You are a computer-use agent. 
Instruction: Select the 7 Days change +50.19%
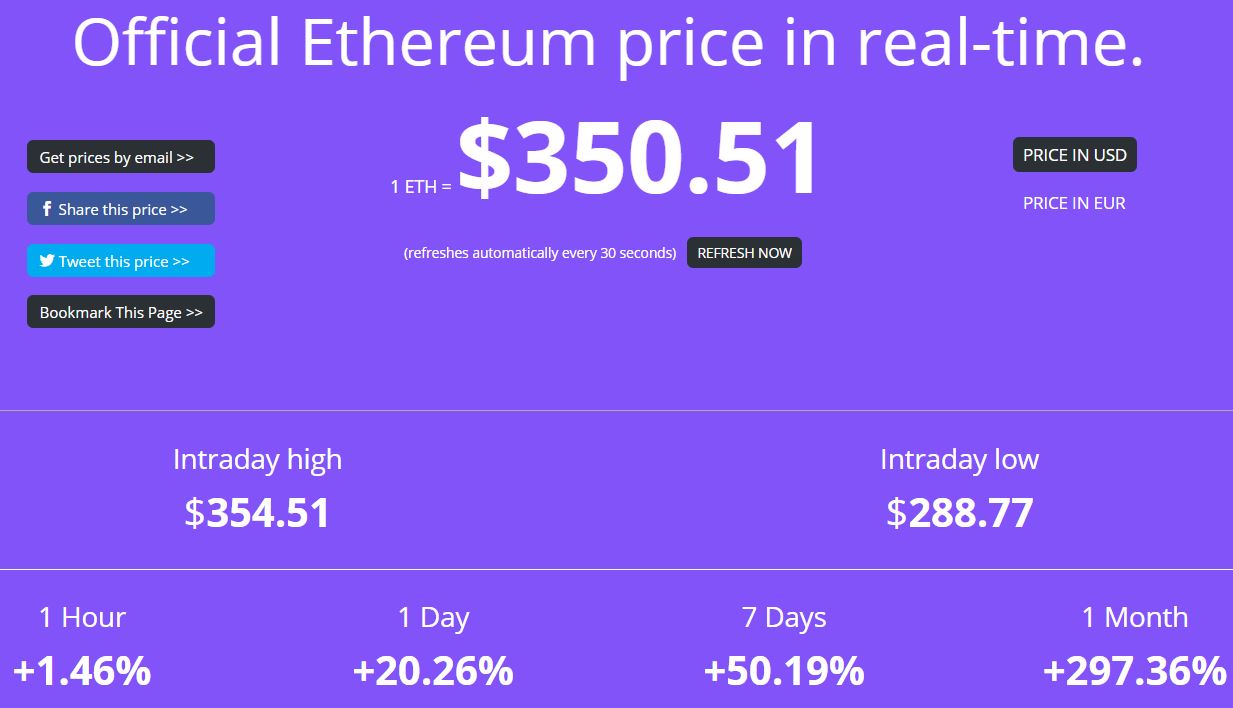tap(784, 671)
